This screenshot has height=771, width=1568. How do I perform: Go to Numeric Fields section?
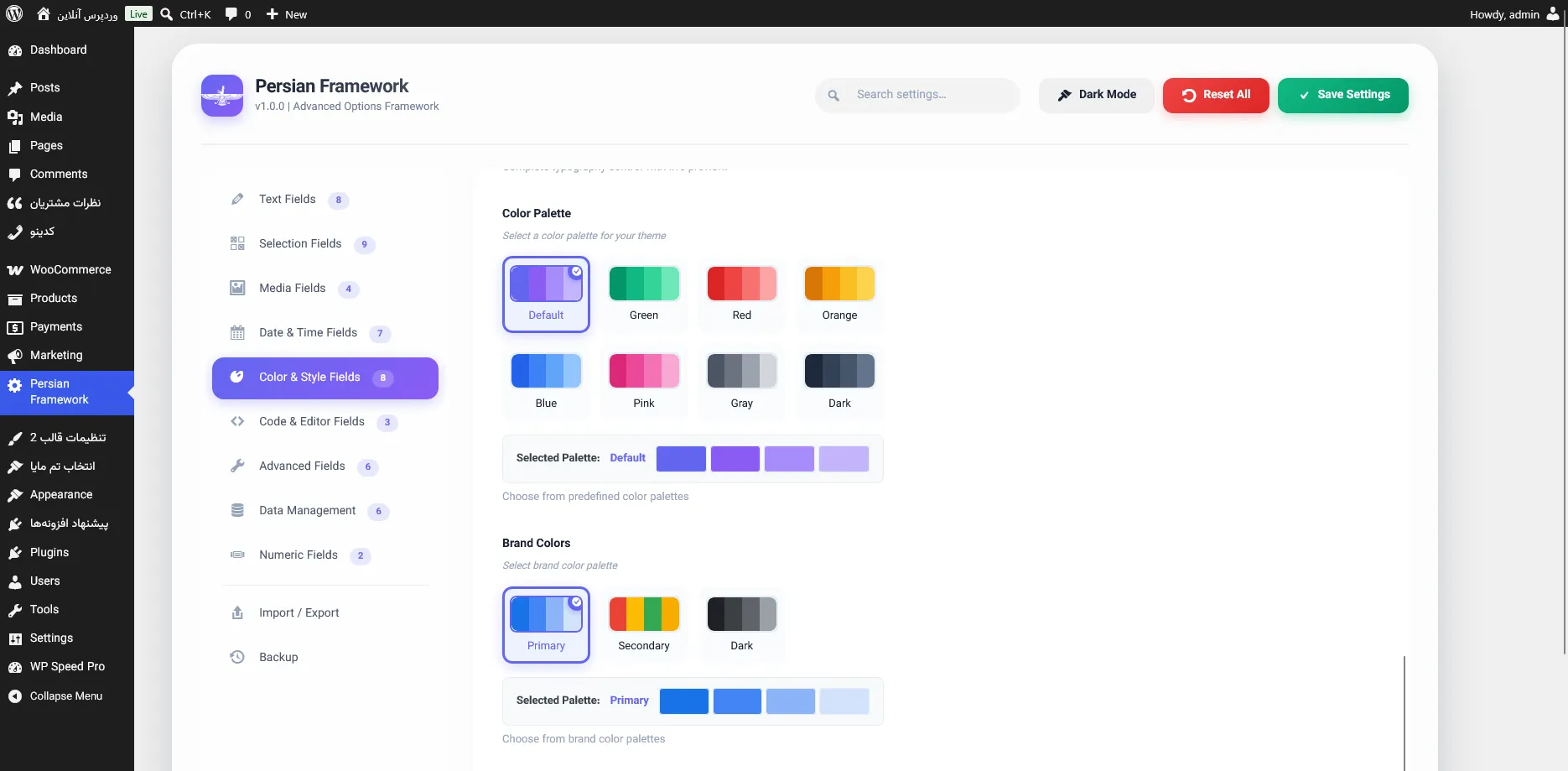(325, 555)
